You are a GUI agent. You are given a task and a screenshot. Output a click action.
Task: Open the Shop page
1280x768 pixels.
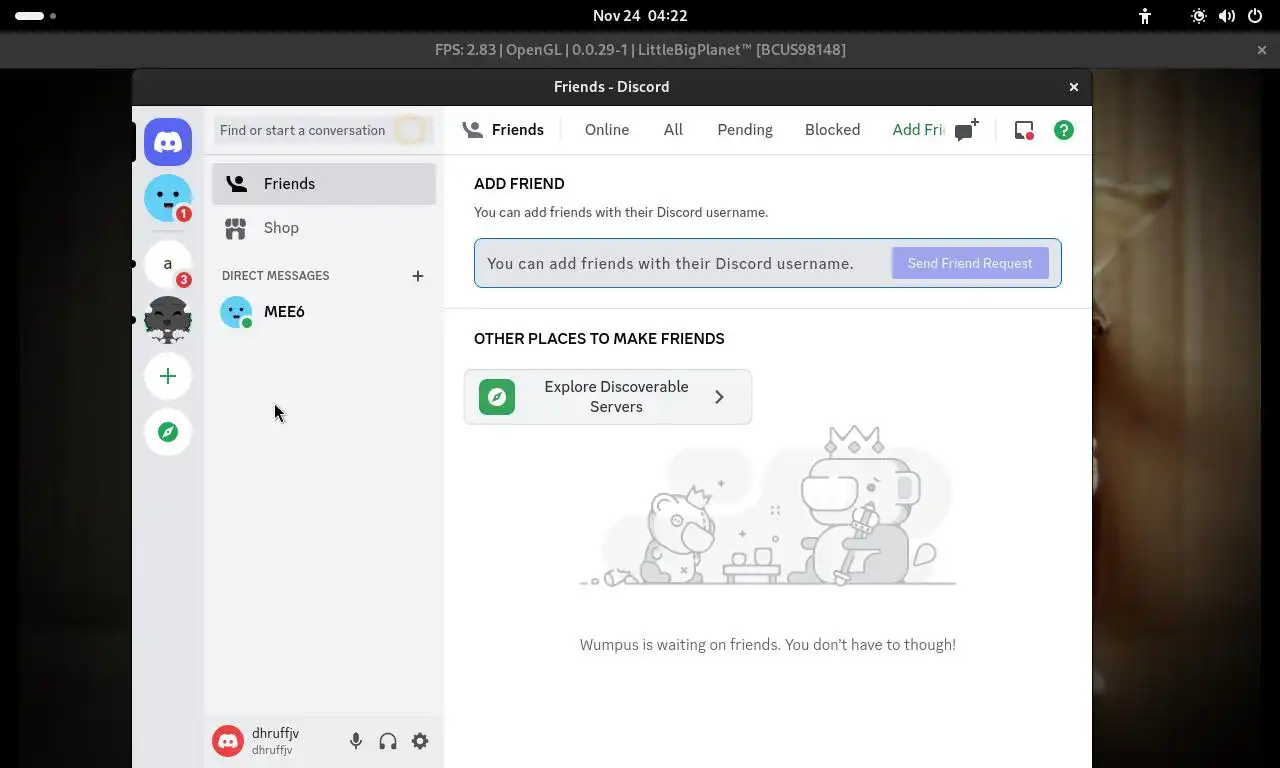tap(324, 228)
